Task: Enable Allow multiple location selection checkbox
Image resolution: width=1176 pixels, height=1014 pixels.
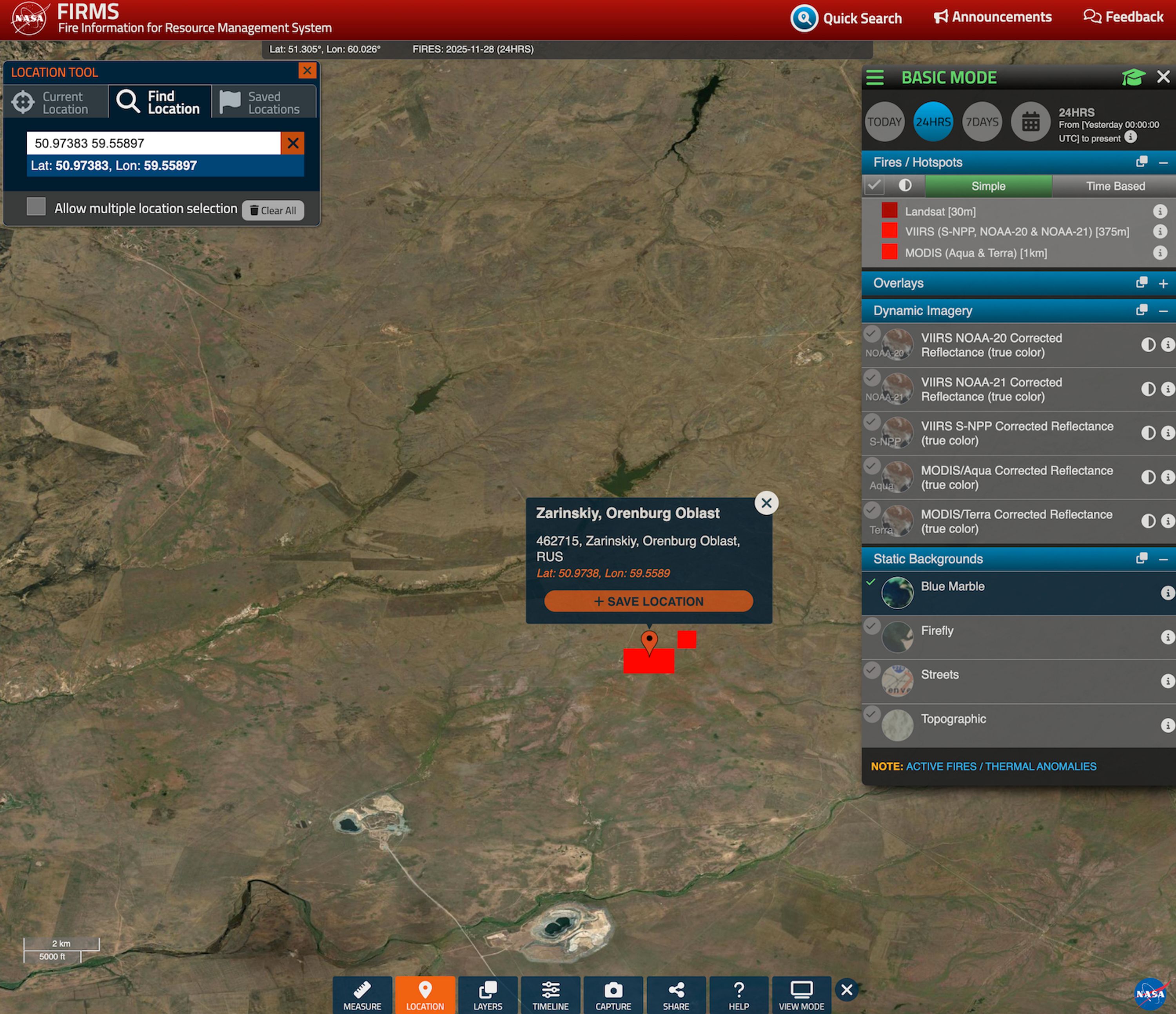Action: pos(36,206)
